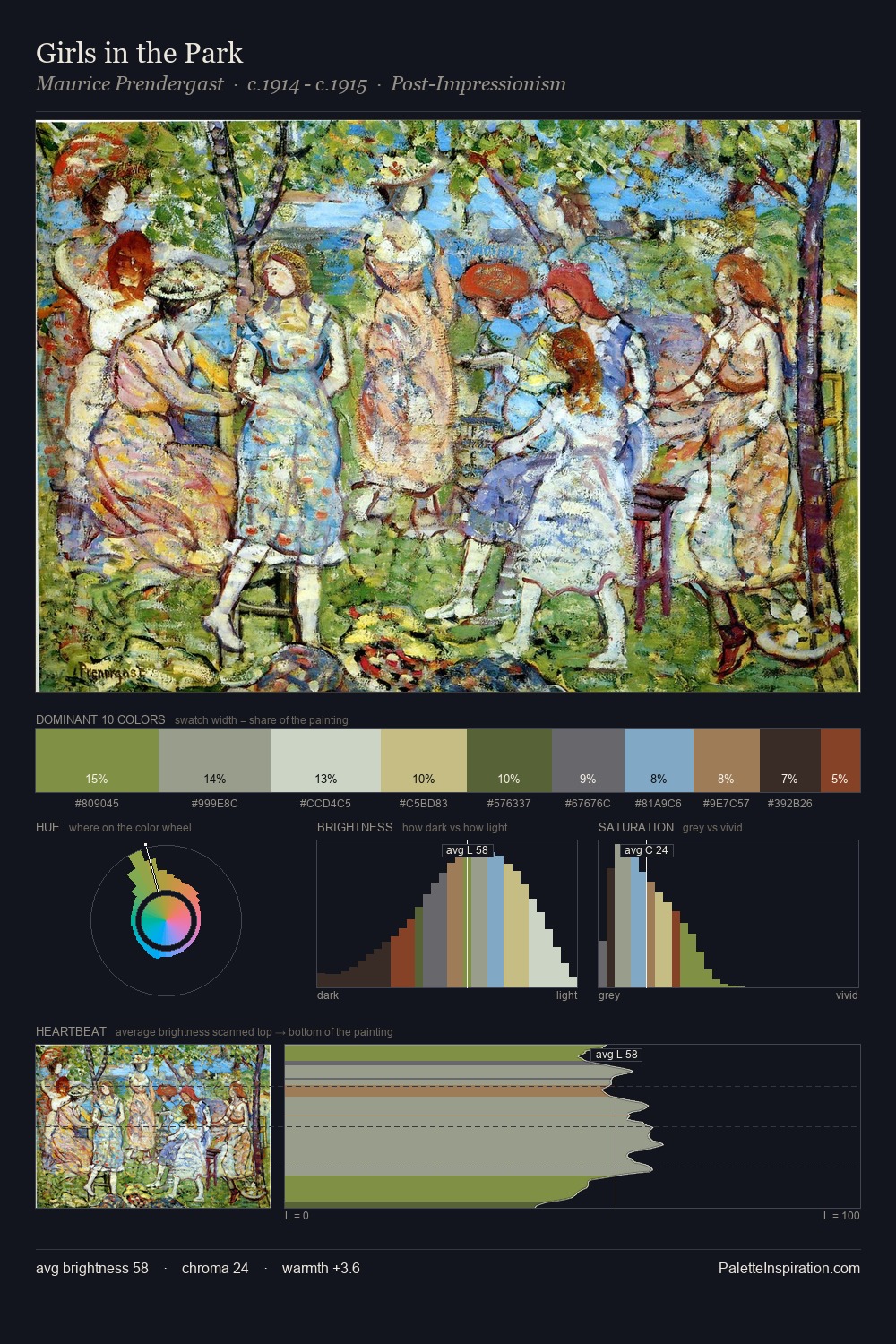Click 'where on the color wheel' caption
The image size is (896, 1344).
130,828
